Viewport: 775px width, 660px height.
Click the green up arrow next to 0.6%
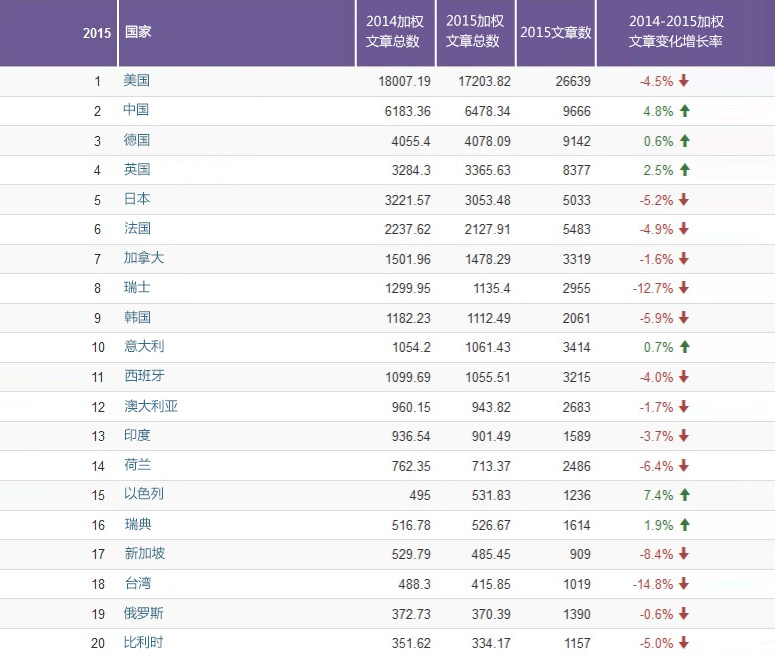pos(684,141)
